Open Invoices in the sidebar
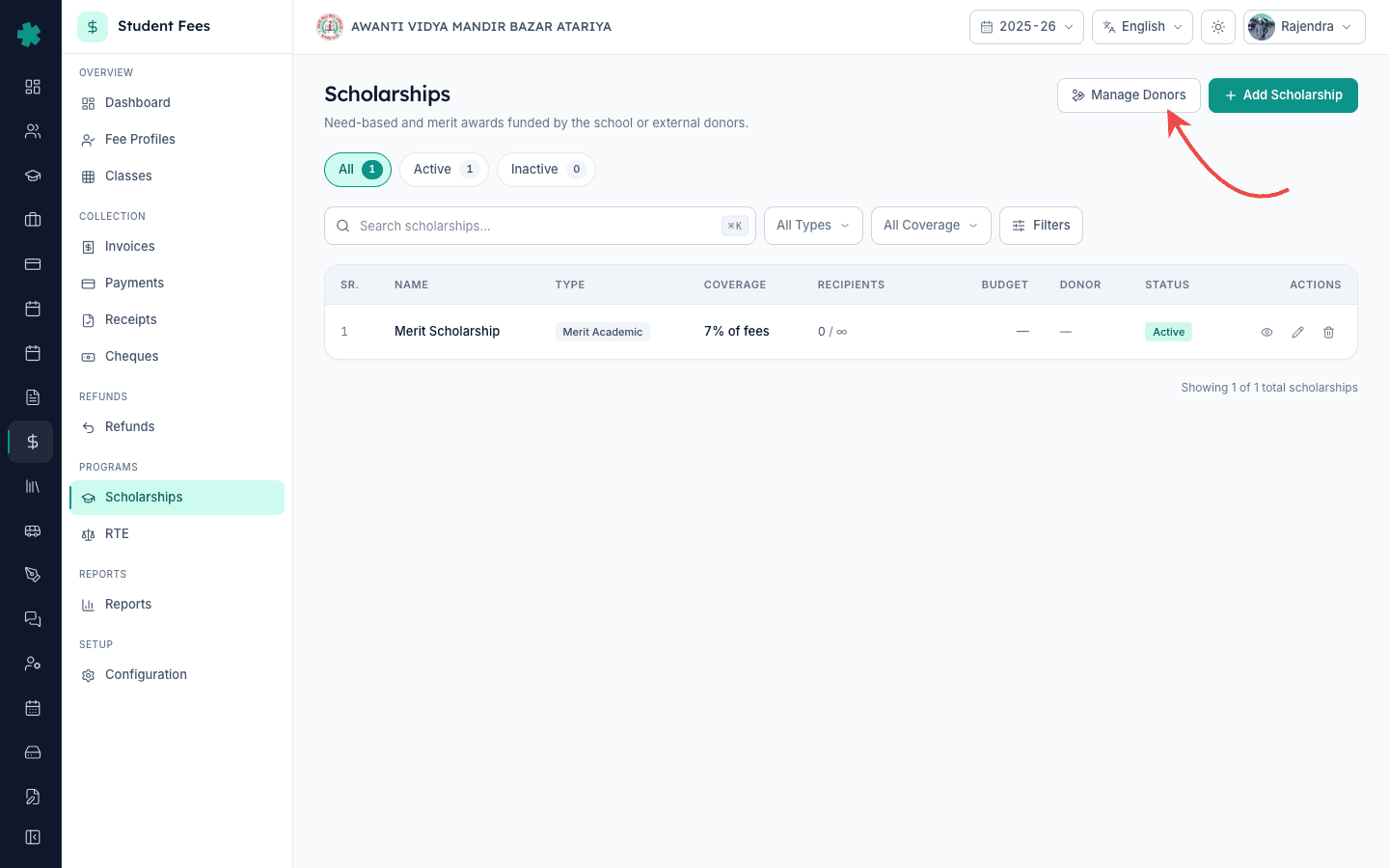The height and width of the screenshot is (868, 1389). 177,247
